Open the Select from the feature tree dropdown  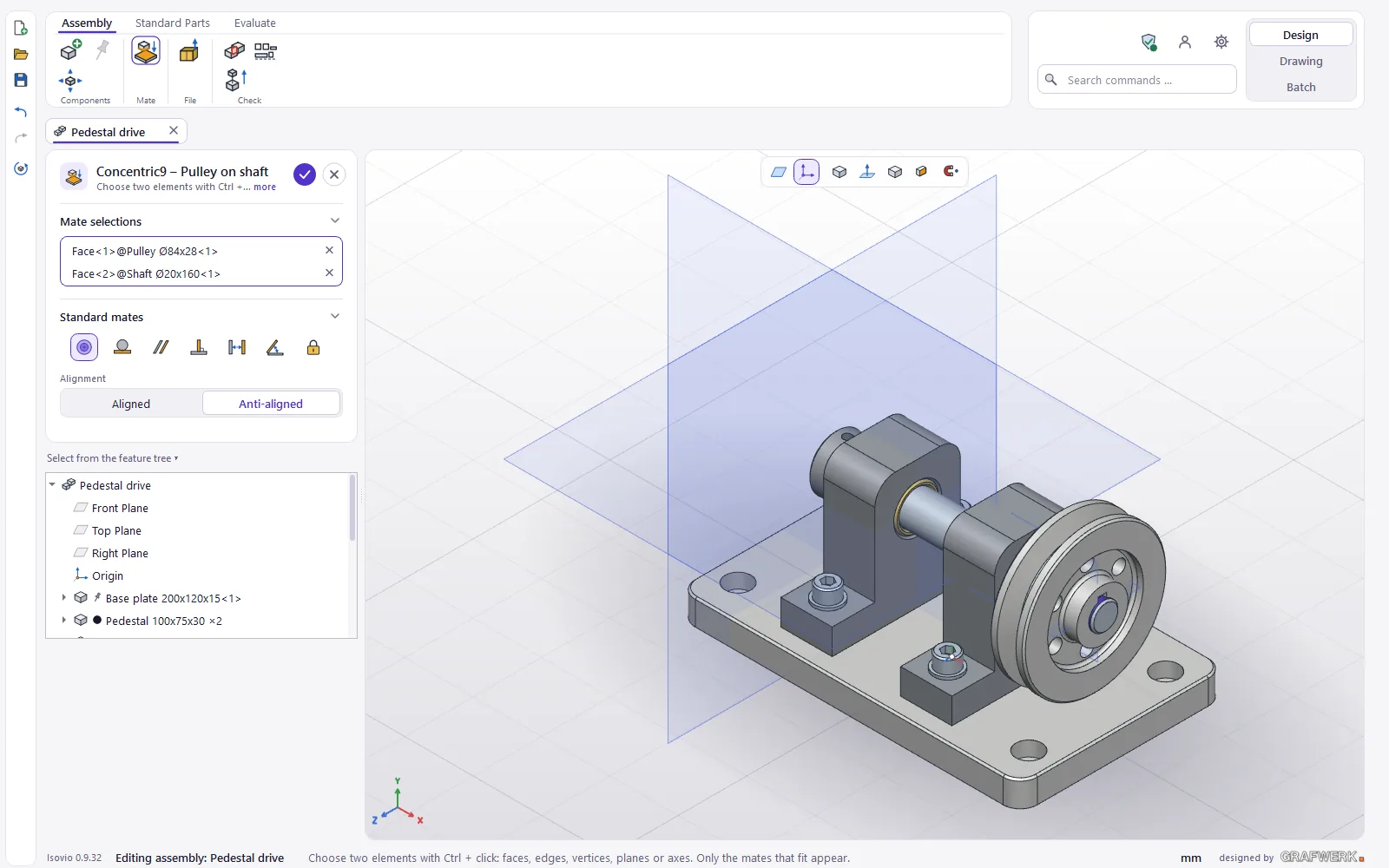coord(113,458)
